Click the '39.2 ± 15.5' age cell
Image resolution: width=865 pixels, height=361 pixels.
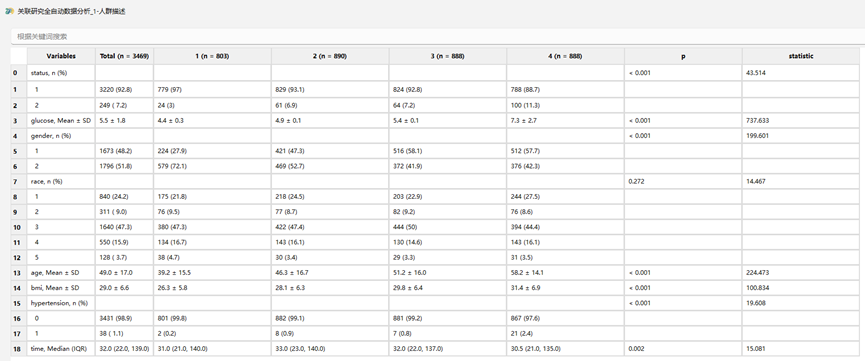212,273
